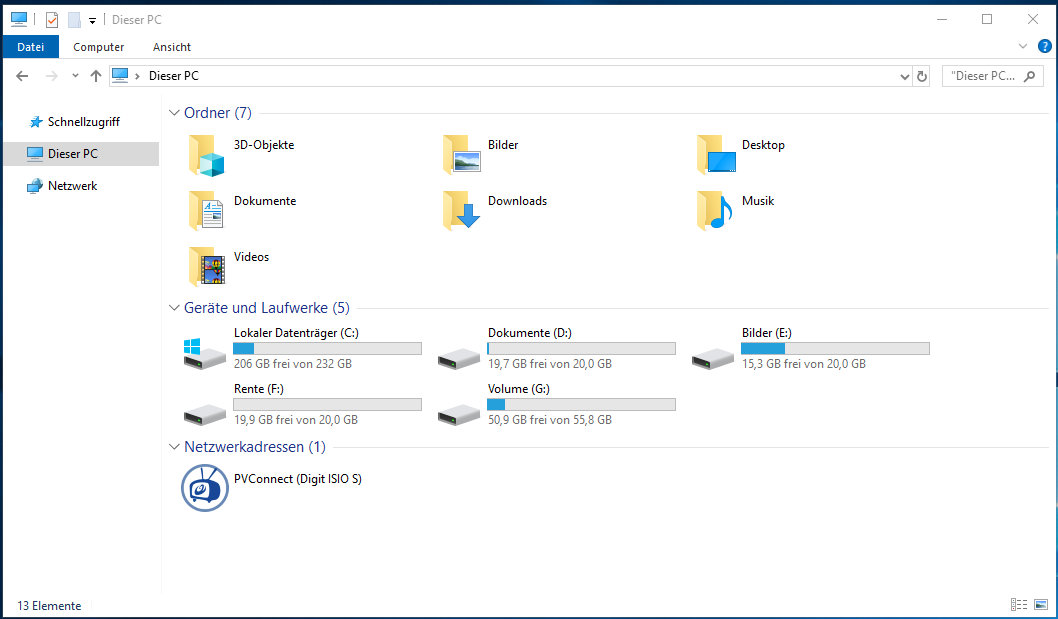Open the Bilder folder icon
The width and height of the screenshot is (1058, 619).
coord(462,155)
